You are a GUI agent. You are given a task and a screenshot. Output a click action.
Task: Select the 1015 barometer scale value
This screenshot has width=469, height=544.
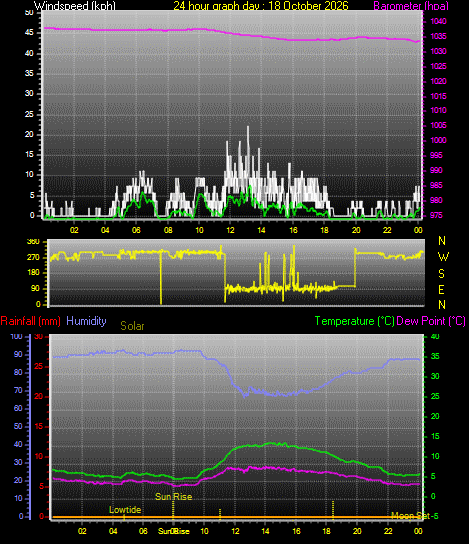438,96
